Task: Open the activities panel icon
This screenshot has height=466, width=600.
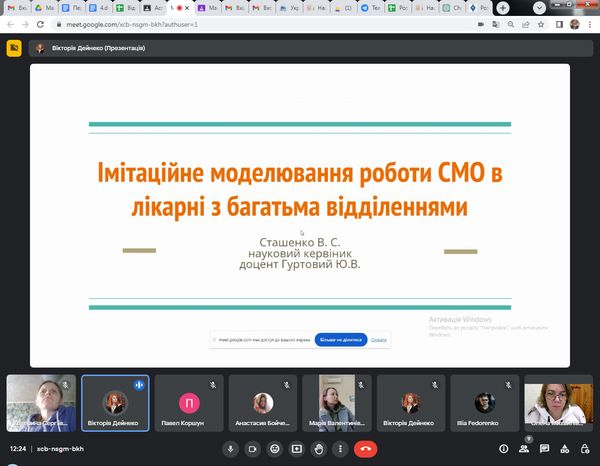Action: point(567,449)
